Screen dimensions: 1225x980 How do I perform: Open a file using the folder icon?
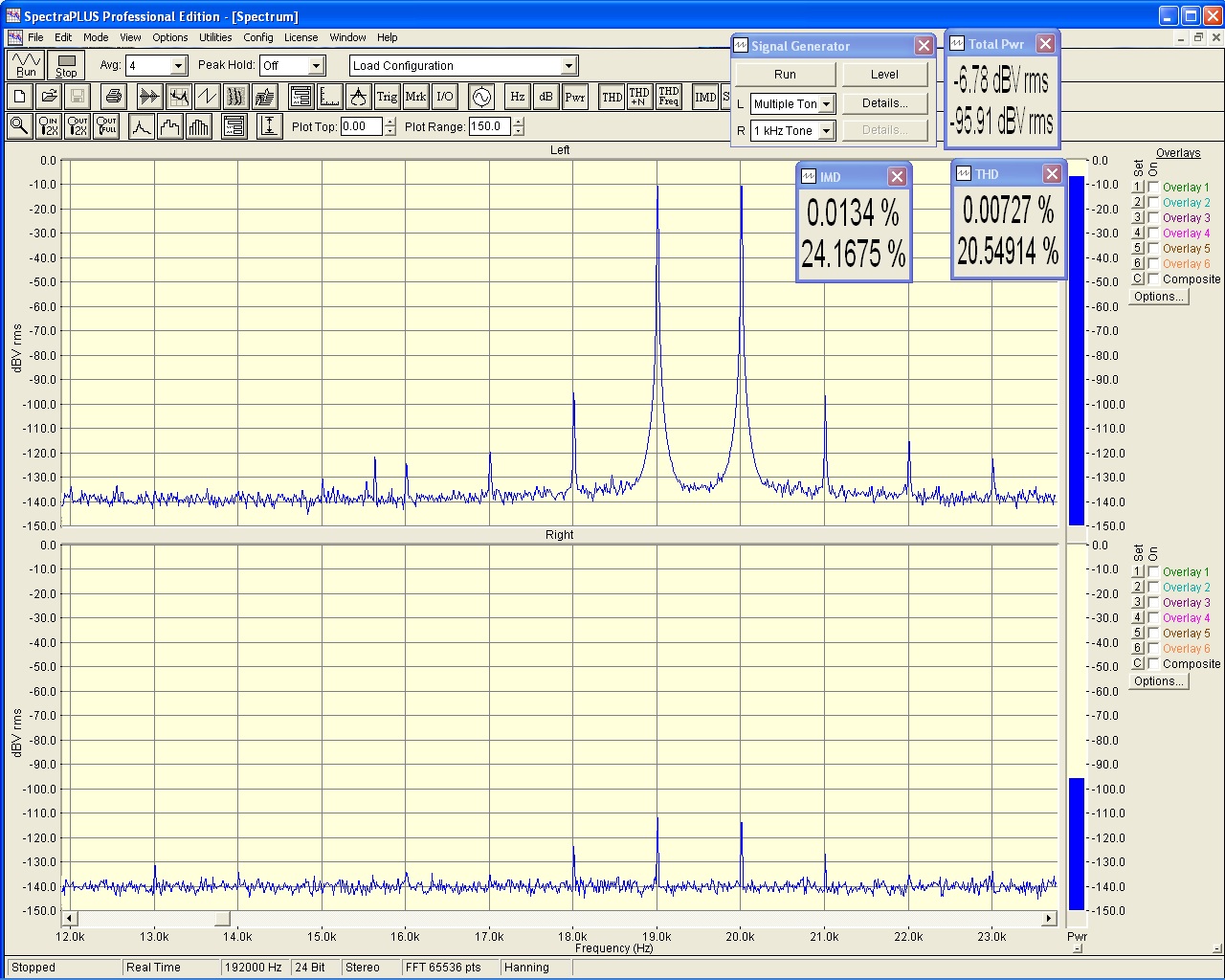[x=49, y=97]
